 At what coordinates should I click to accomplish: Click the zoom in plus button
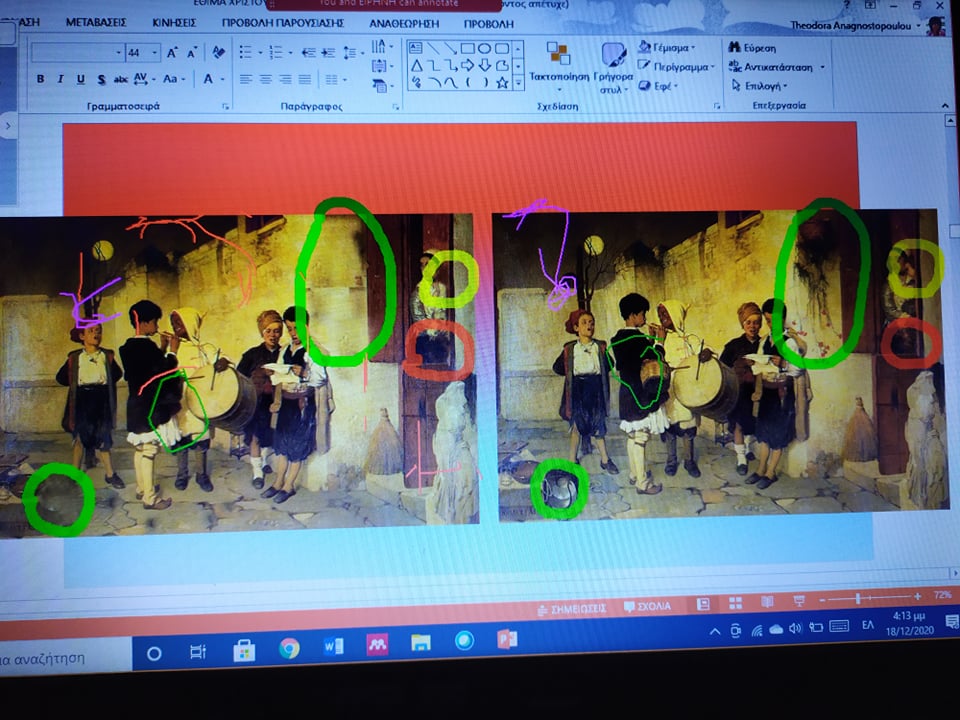click(x=917, y=596)
